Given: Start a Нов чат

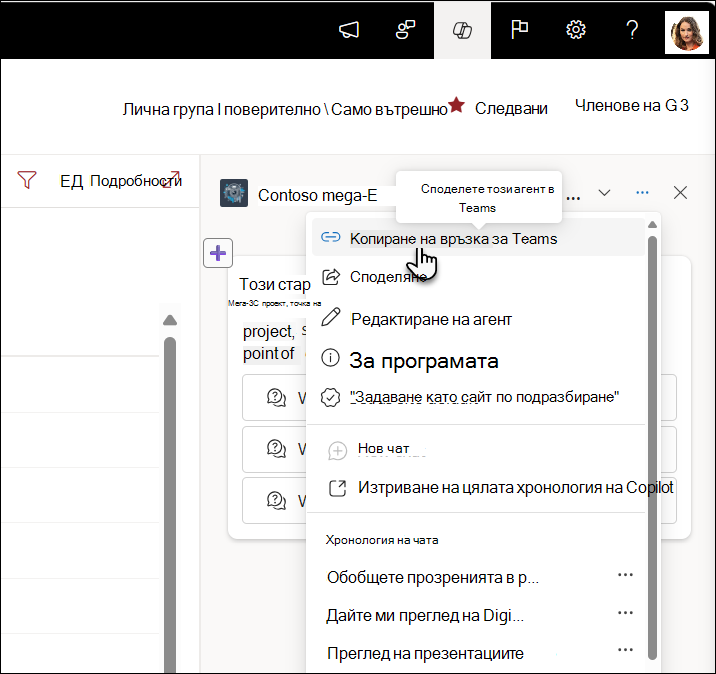Looking at the screenshot, I should (x=384, y=449).
